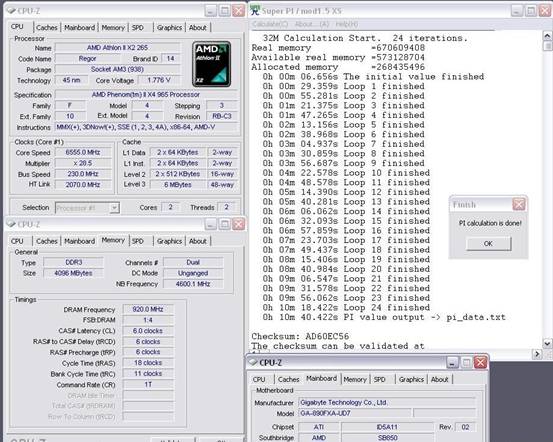Open the Processor selection dropdown
Screen dimensions: 553x442
pyautogui.click(x=114, y=208)
